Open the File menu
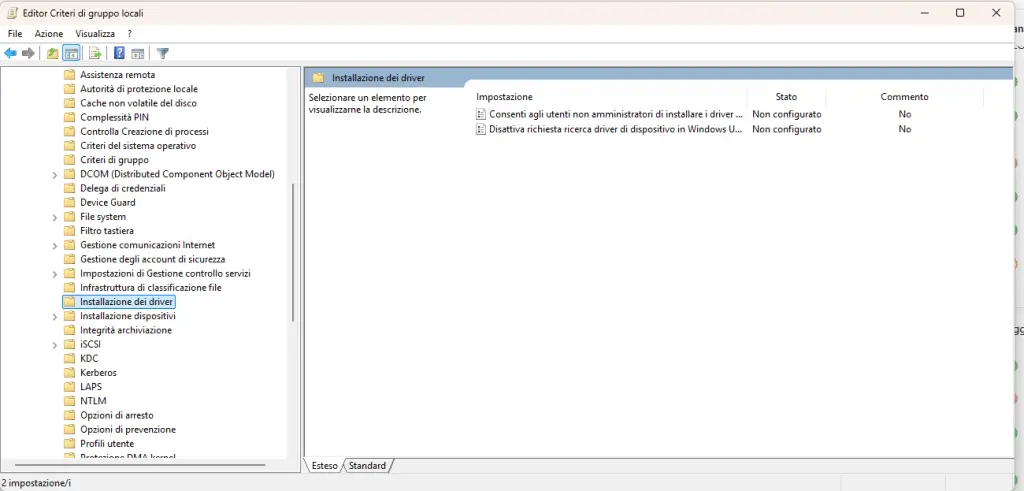This screenshot has height=491, width=1024. click(x=15, y=33)
